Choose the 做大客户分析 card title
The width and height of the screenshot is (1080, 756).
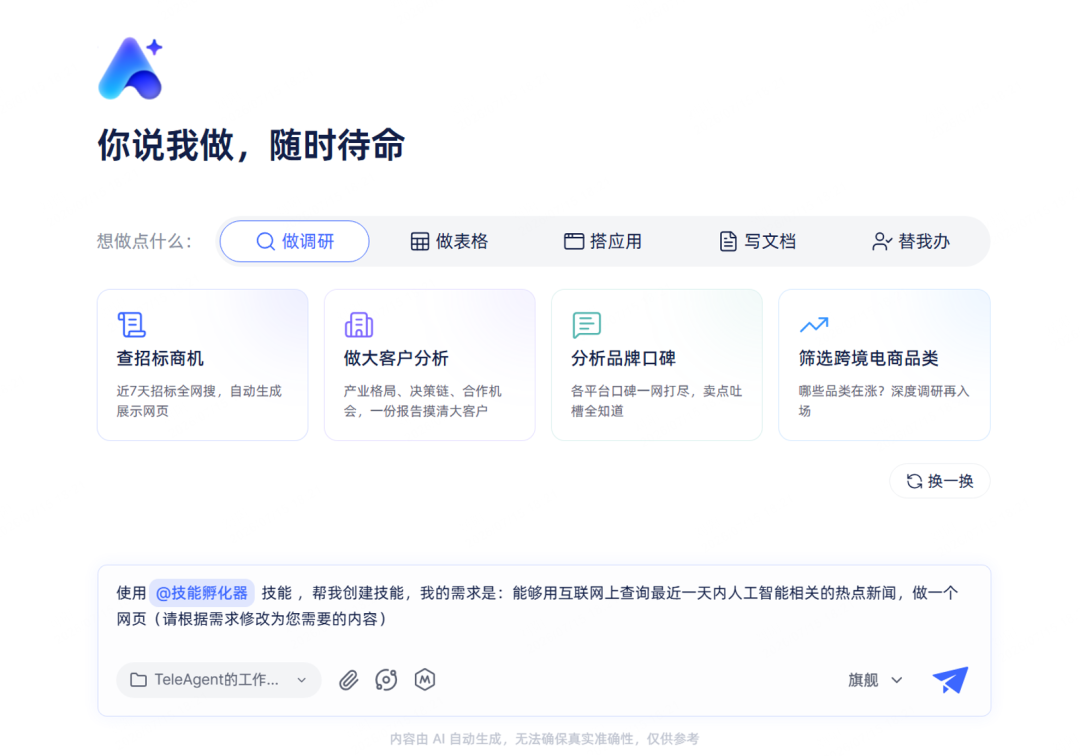click(396, 358)
